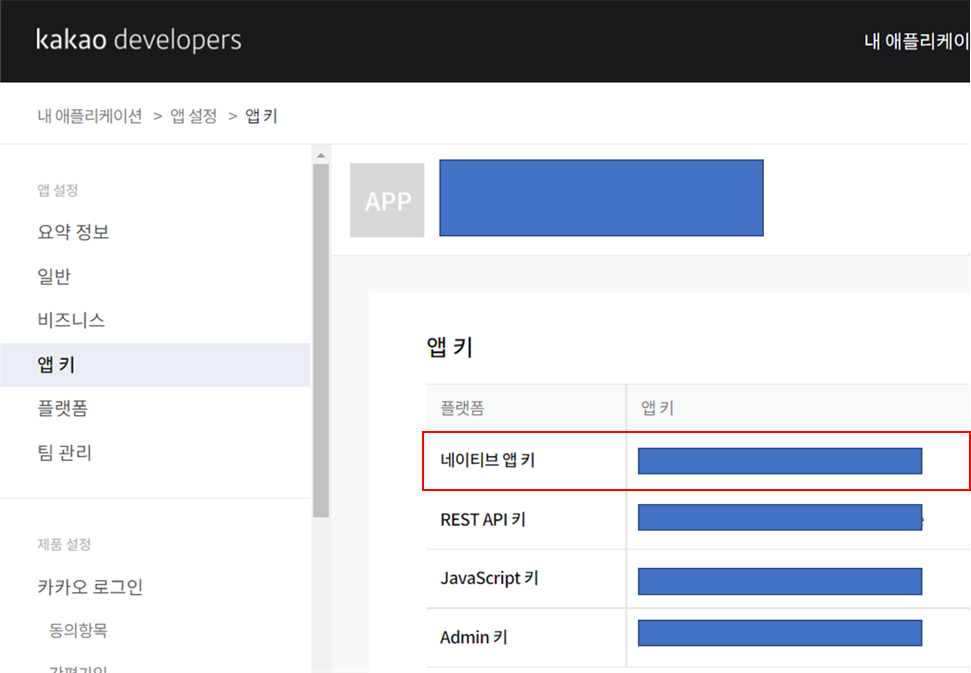Click the 네이티브 앱 키 row label
Screen dimensions: 971x673
click(x=487, y=460)
